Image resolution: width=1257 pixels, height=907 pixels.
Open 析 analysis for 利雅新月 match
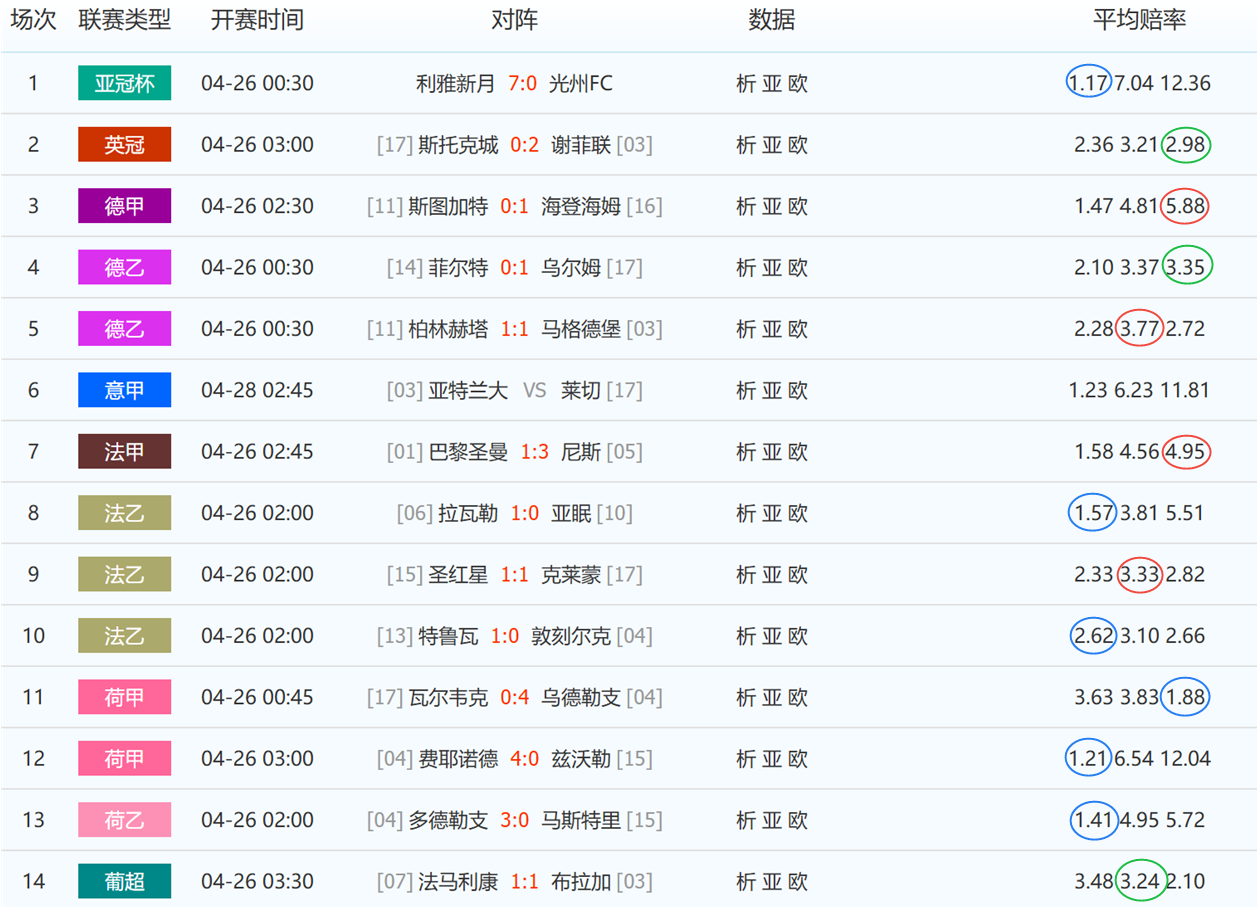tap(746, 83)
